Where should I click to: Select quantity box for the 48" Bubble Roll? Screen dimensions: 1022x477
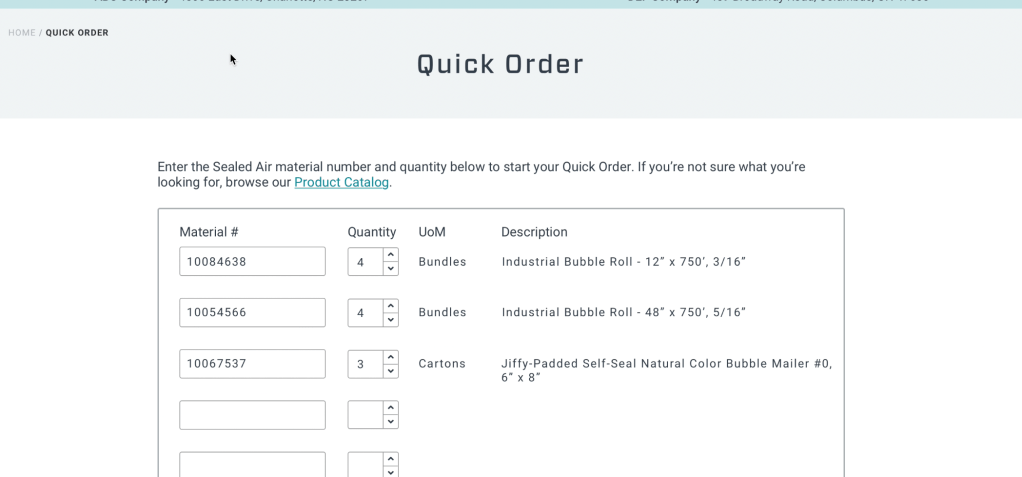pos(365,313)
